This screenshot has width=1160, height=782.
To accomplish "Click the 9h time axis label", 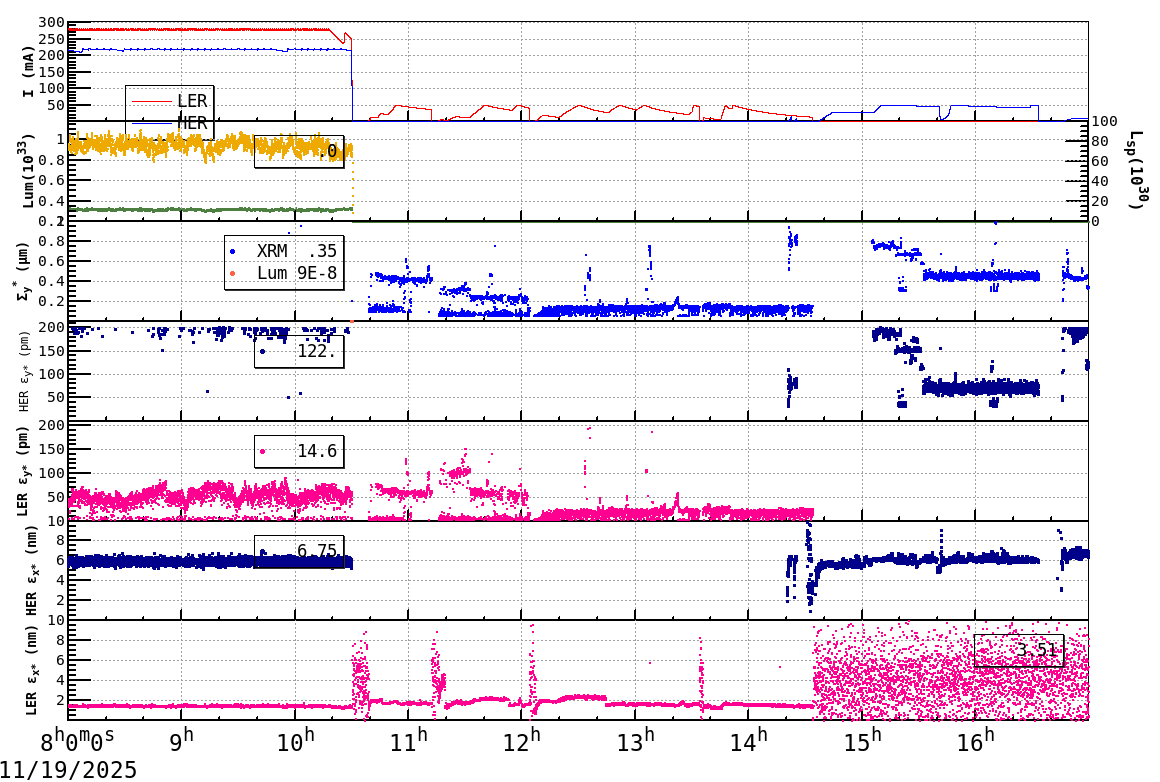I will [x=181, y=741].
